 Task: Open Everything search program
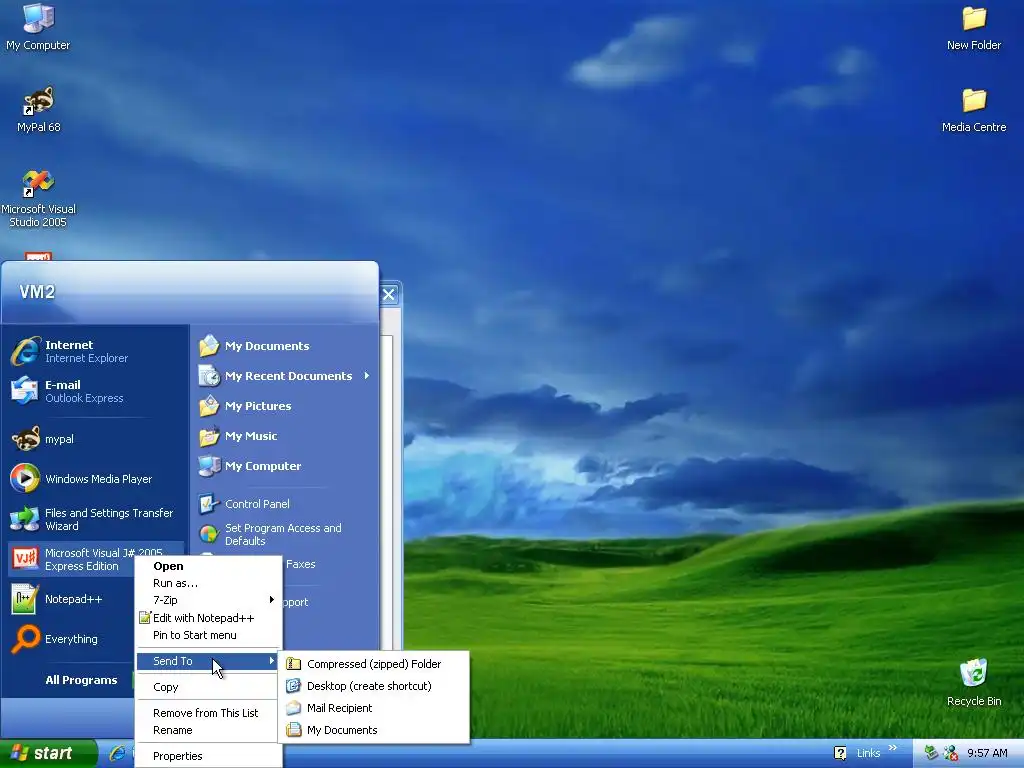(x=72, y=639)
